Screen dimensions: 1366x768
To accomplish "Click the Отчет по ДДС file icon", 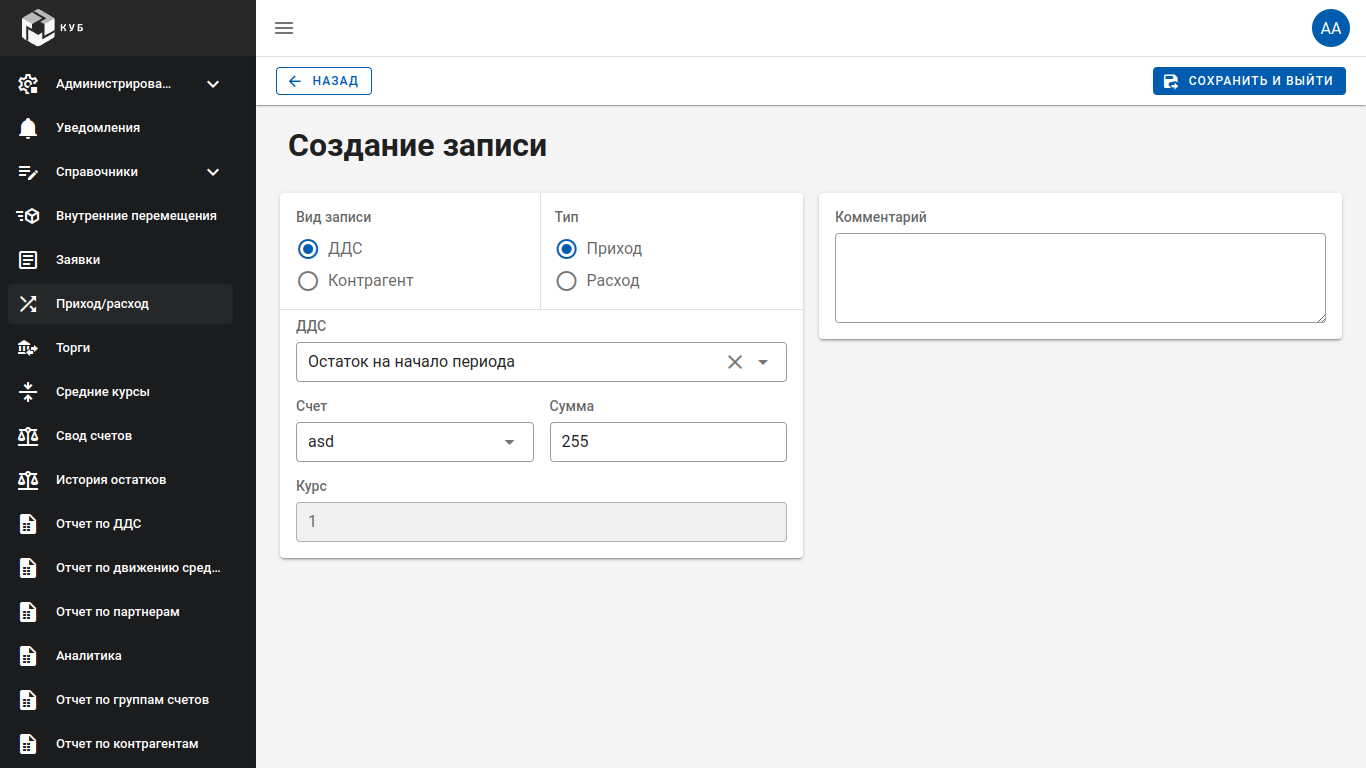I will pos(28,524).
